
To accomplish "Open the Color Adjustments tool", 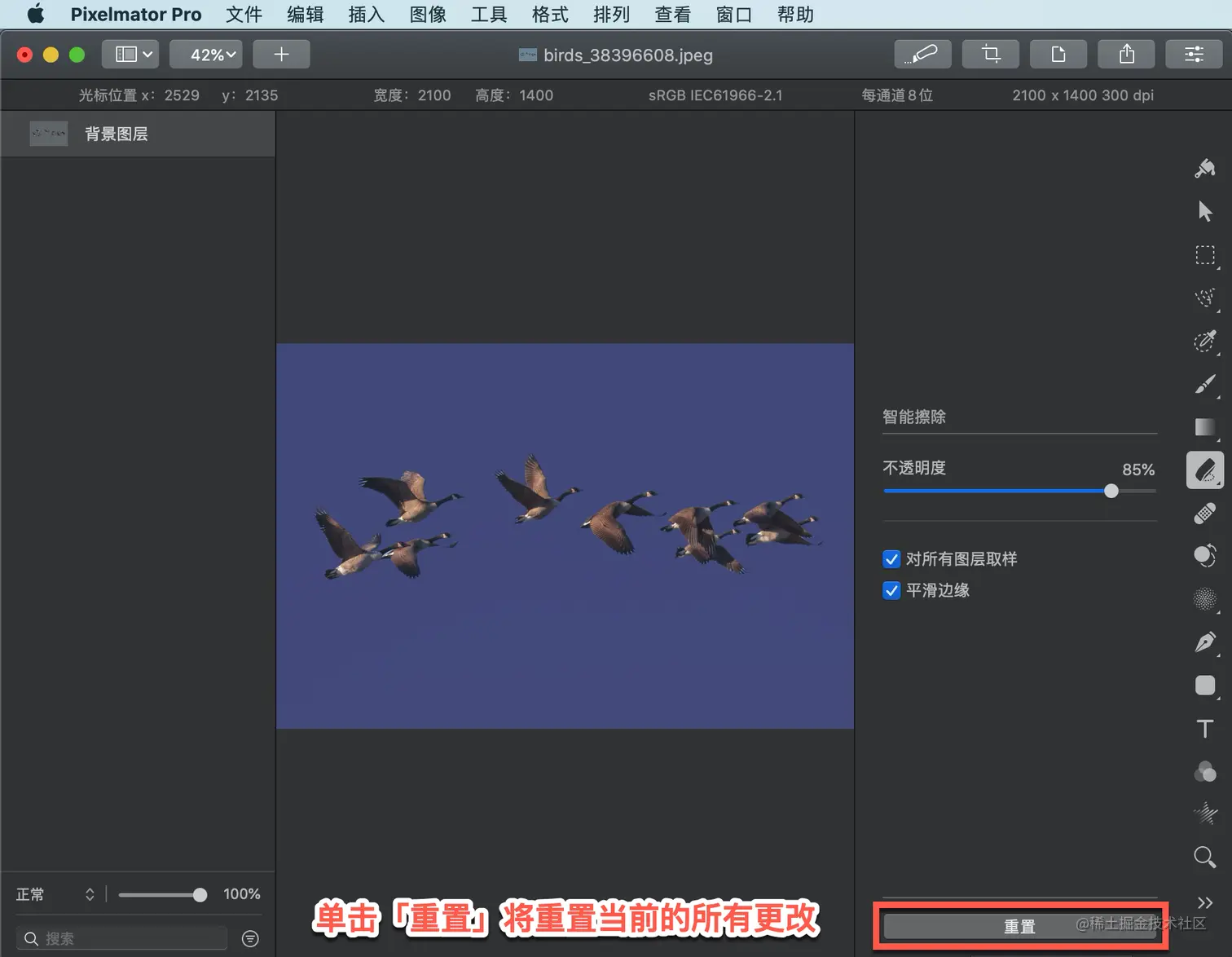I will [x=1205, y=771].
